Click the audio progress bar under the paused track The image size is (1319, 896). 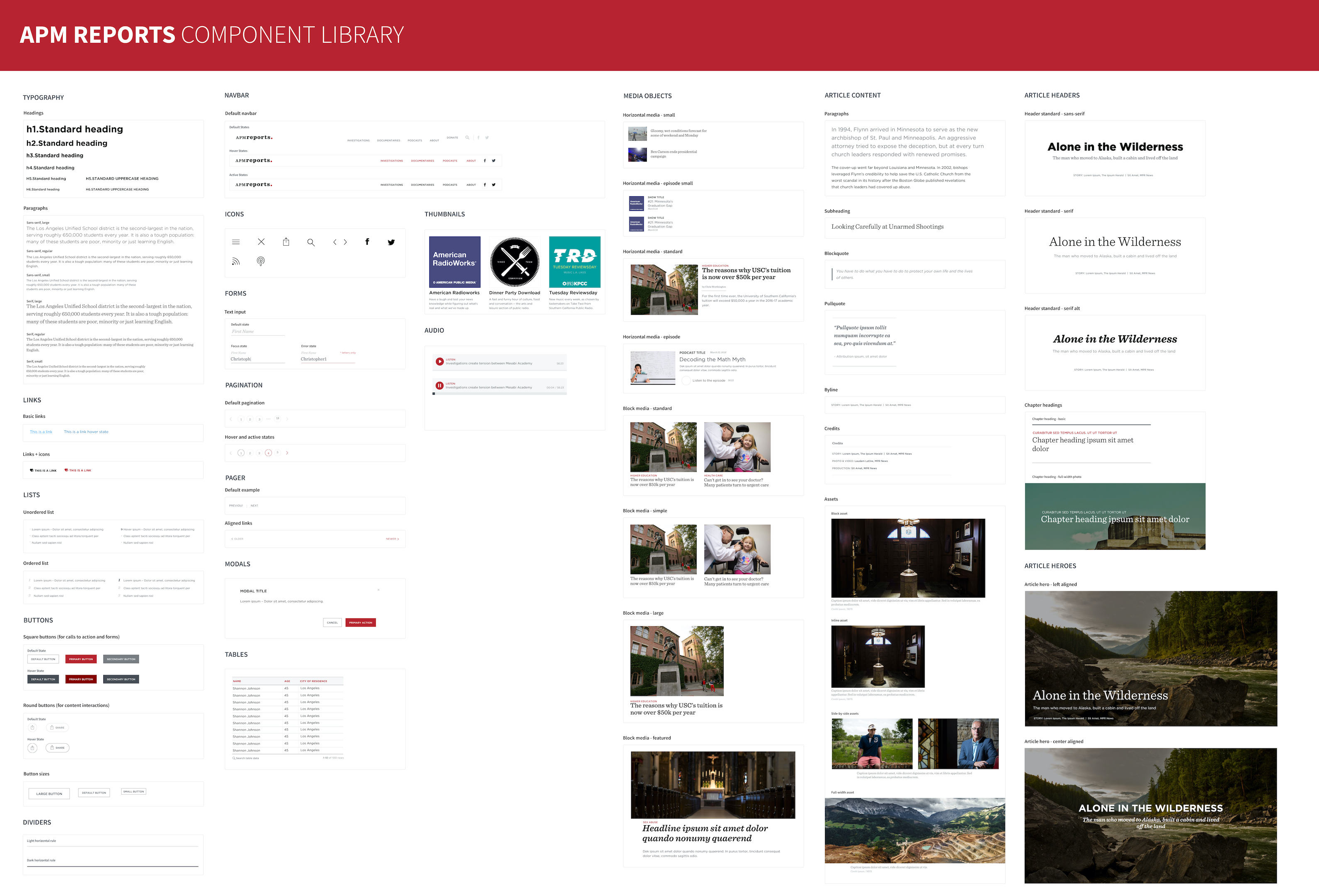coord(499,393)
